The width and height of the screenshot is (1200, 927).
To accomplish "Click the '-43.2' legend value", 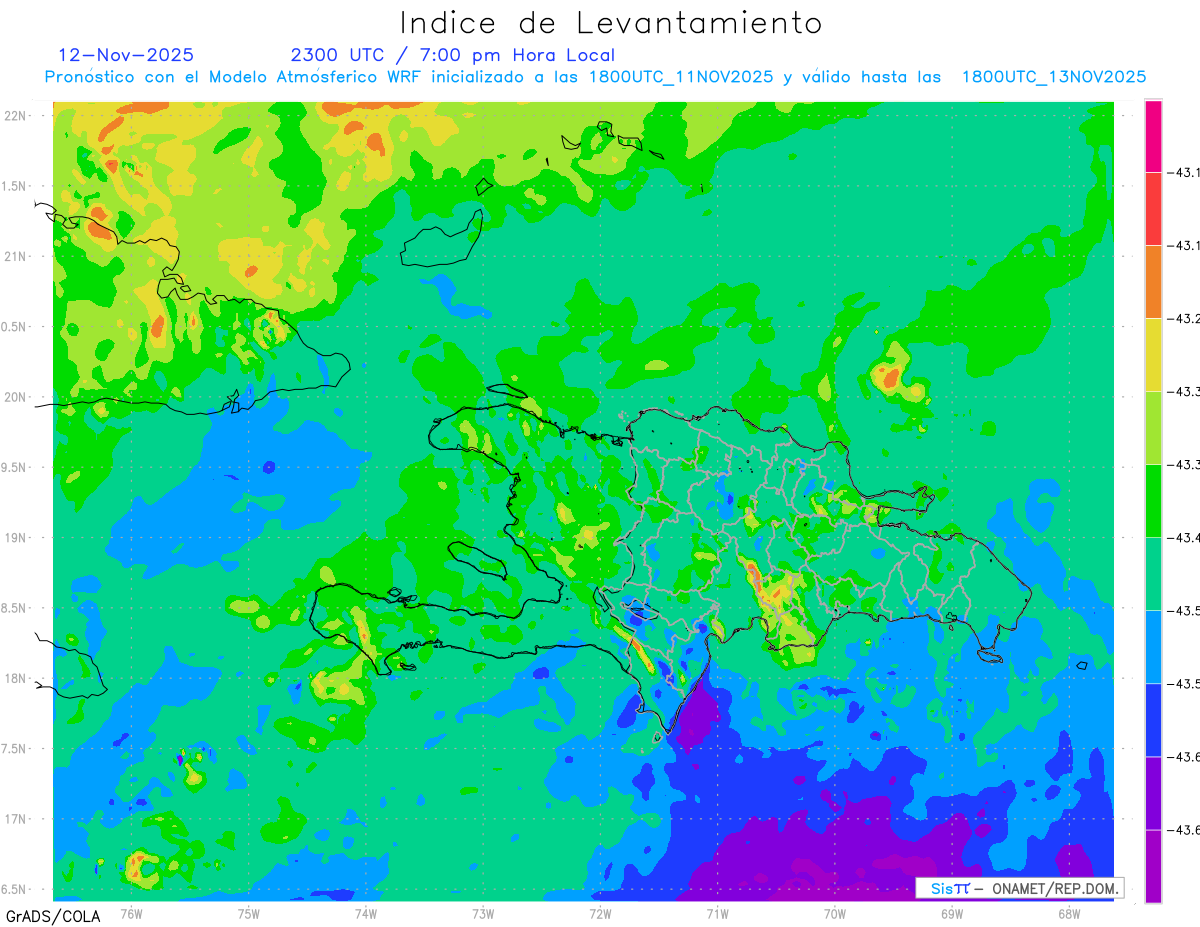I will [x=1186, y=319].
